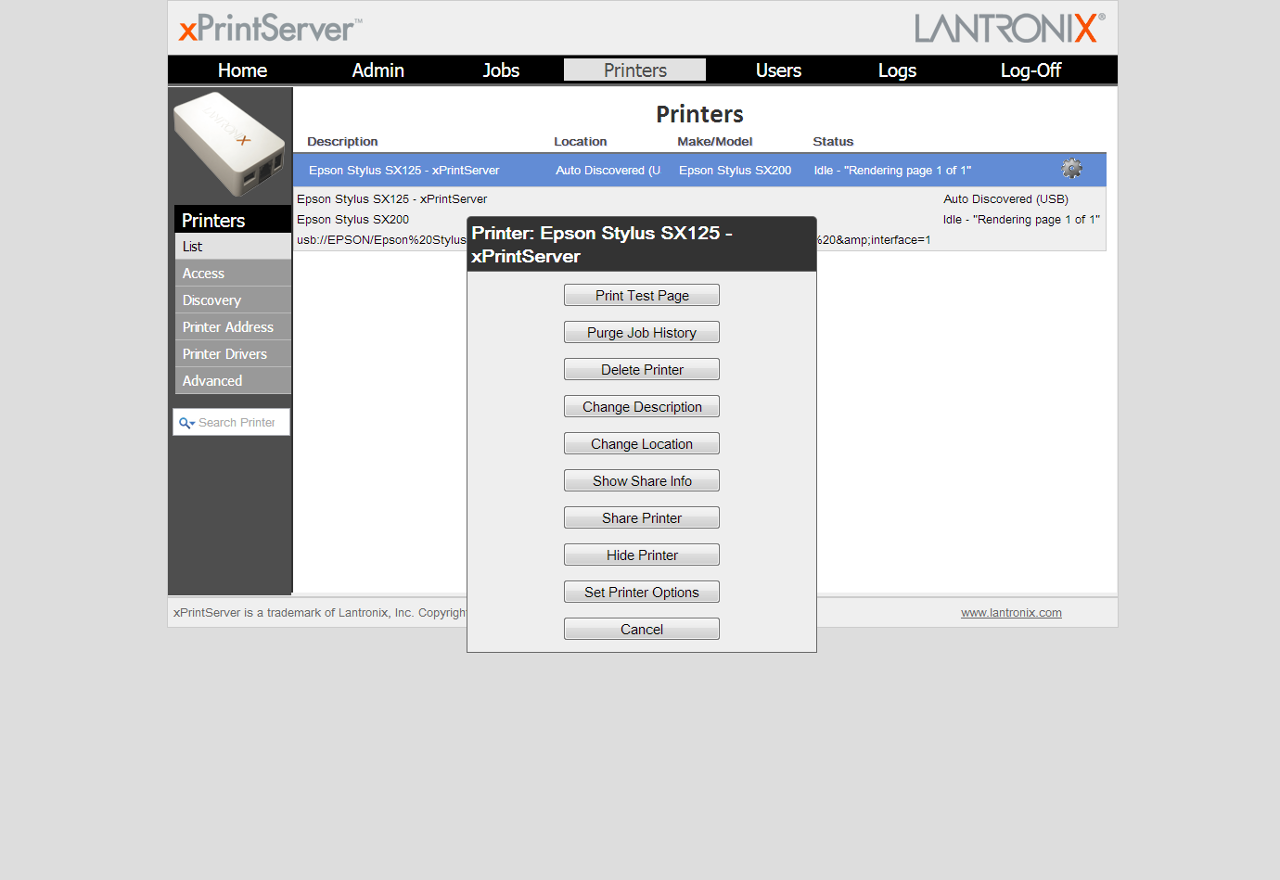Click the Change Description button

point(642,406)
